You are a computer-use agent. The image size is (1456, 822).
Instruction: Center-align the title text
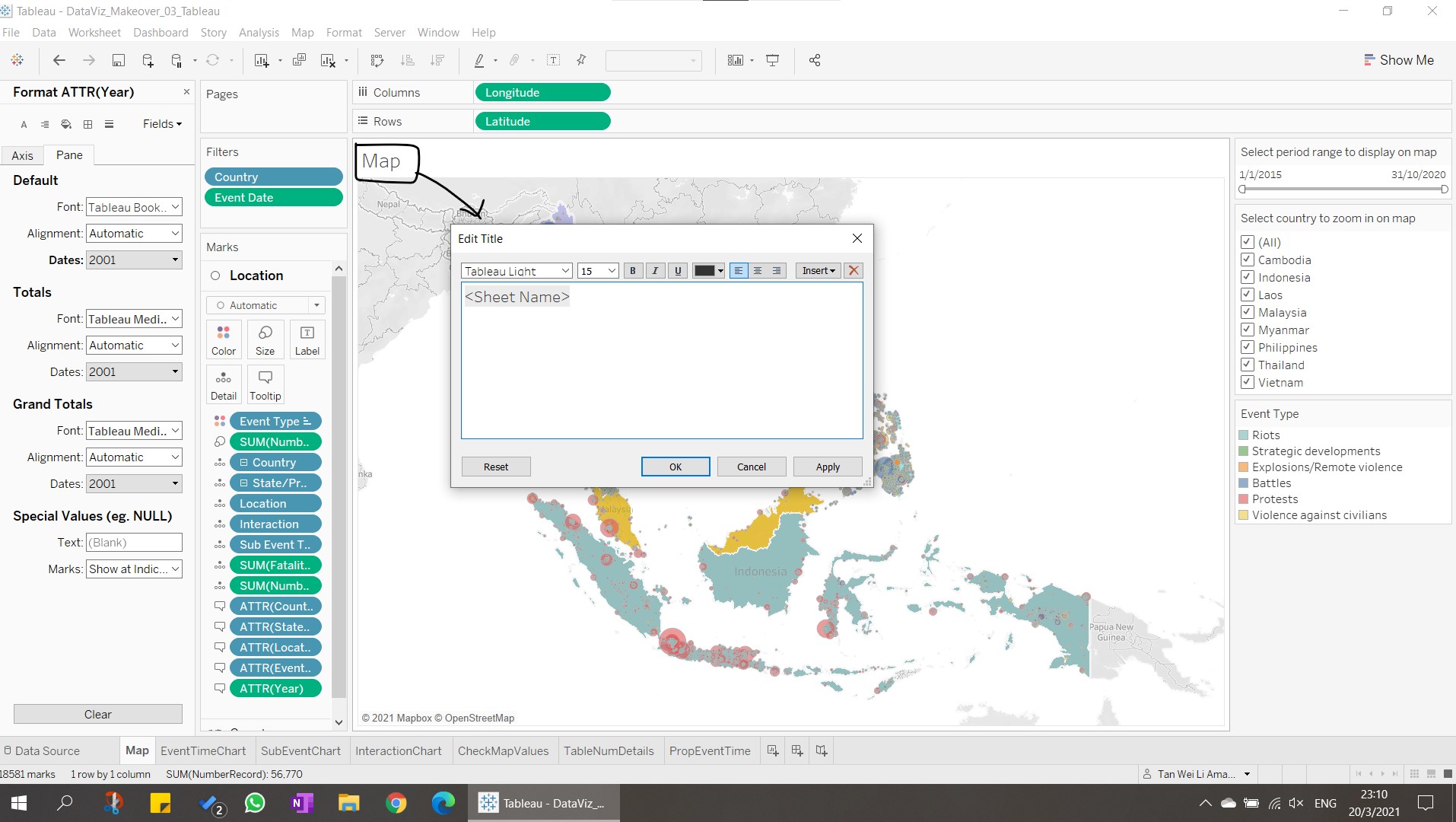tap(758, 271)
